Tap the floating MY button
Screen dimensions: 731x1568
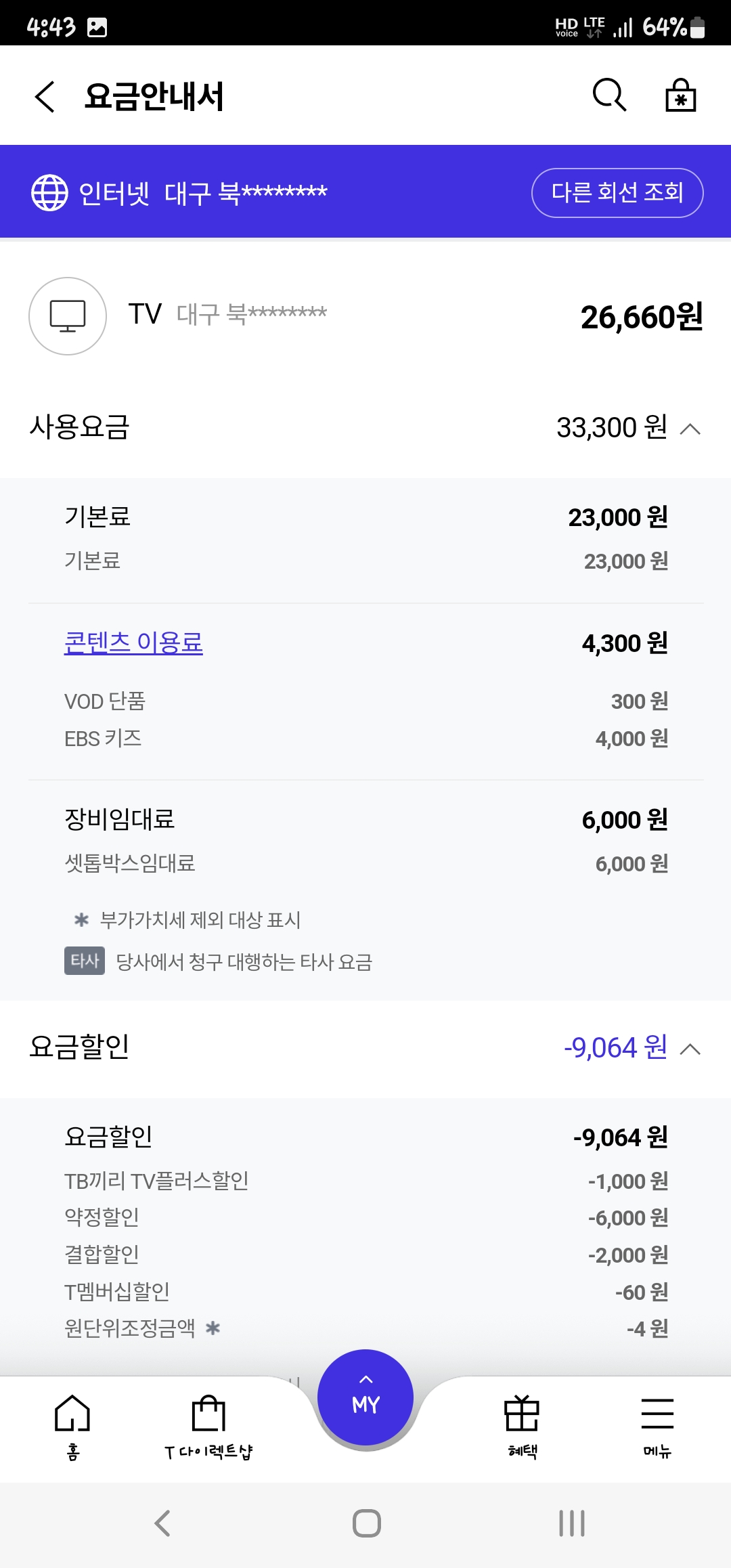pos(365,1397)
